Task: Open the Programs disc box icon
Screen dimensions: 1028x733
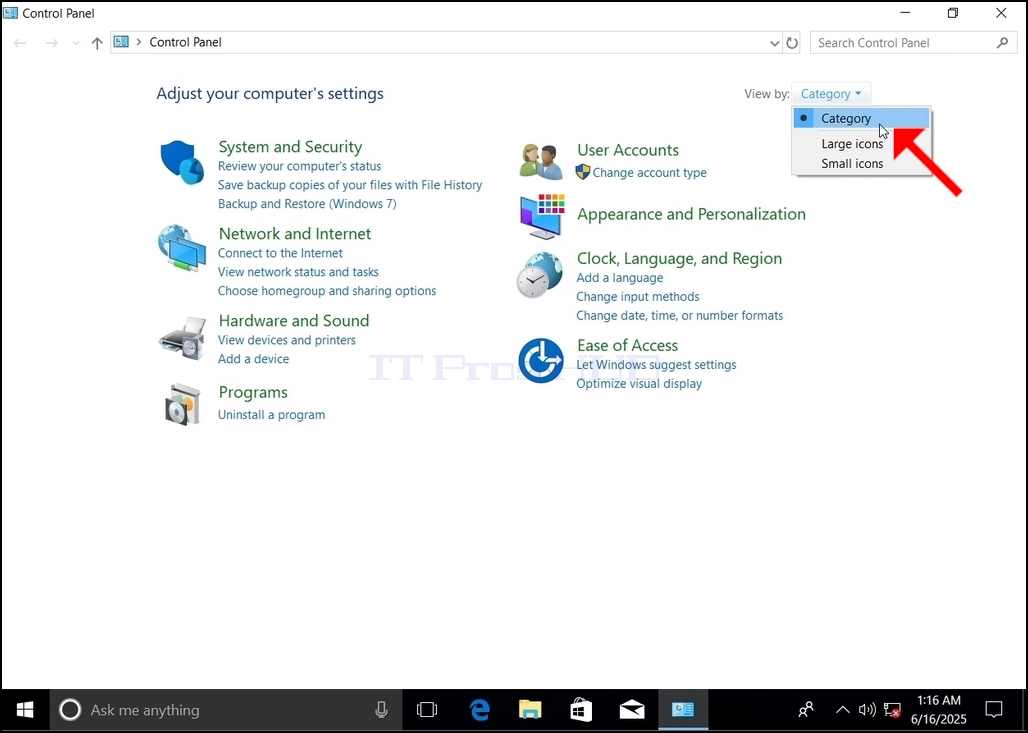Action: (x=182, y=405)
